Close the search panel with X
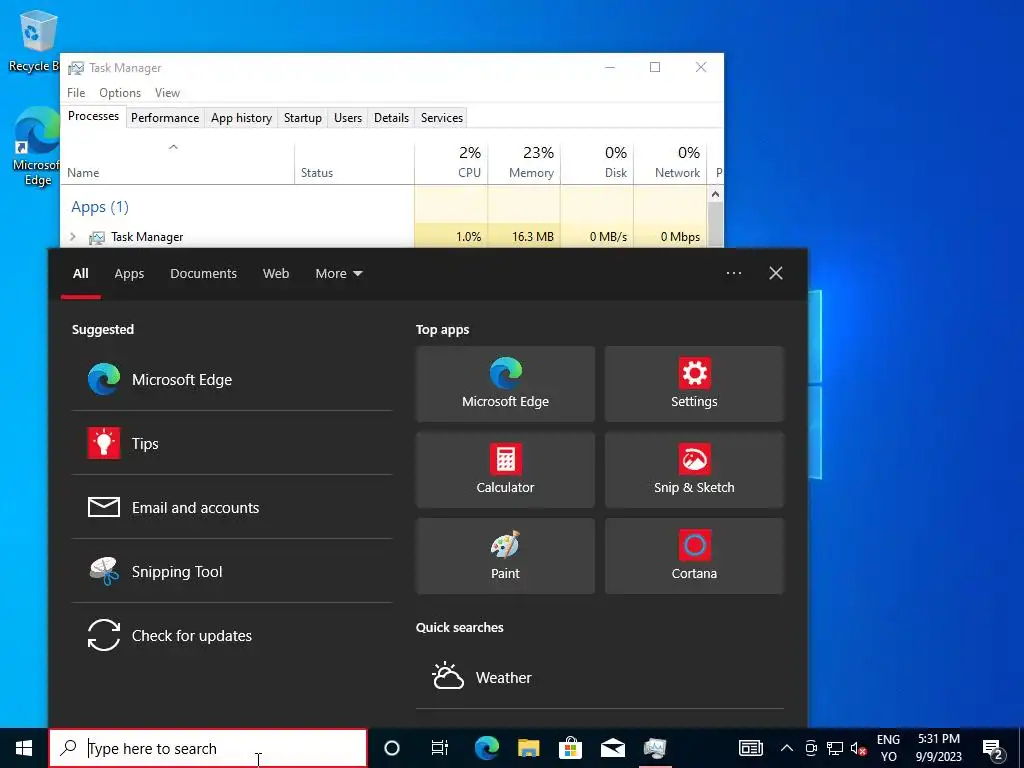 [x=775, y=273]
